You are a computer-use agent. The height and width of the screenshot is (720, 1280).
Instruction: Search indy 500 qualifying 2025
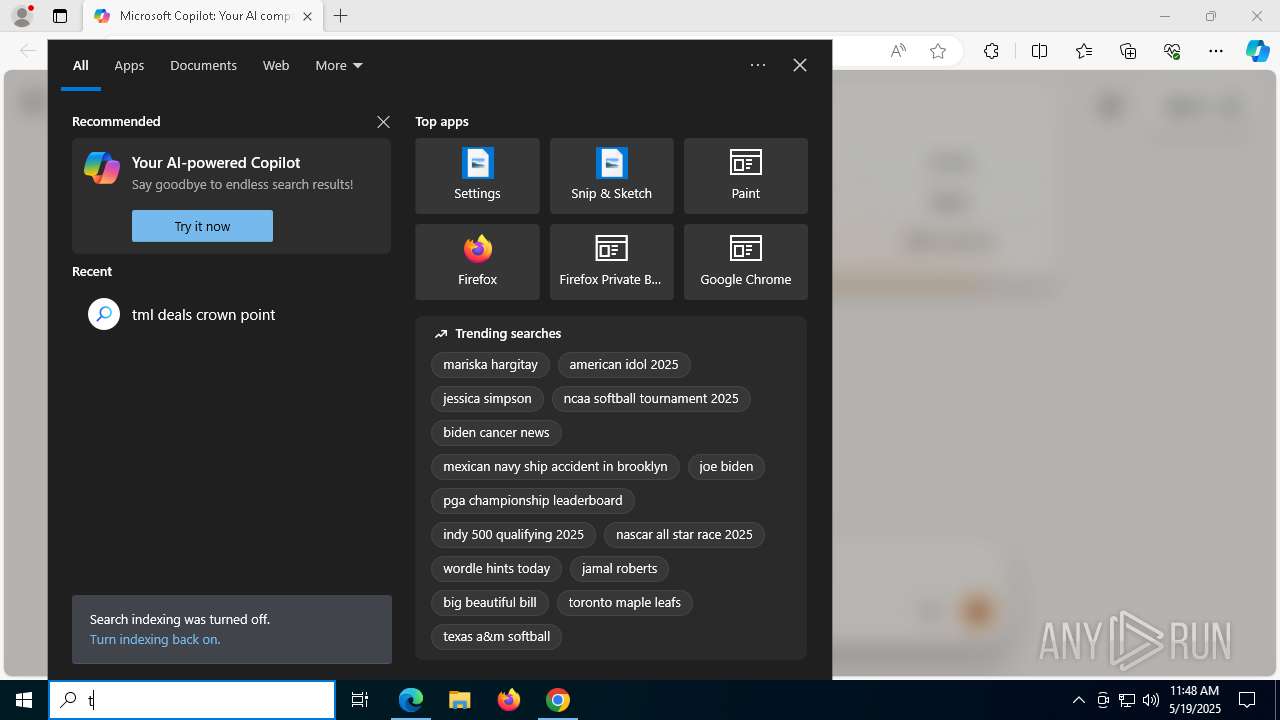click(514, 535)
